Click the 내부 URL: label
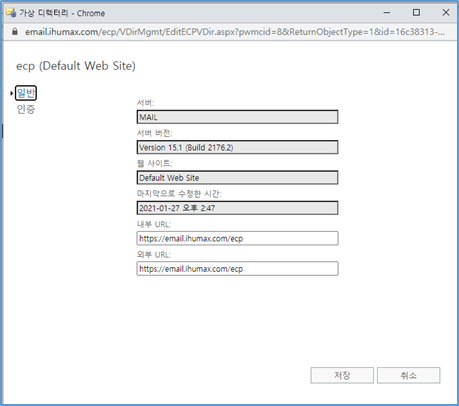The width and height of the screenshot is (459, 406). tap(154, 224)
